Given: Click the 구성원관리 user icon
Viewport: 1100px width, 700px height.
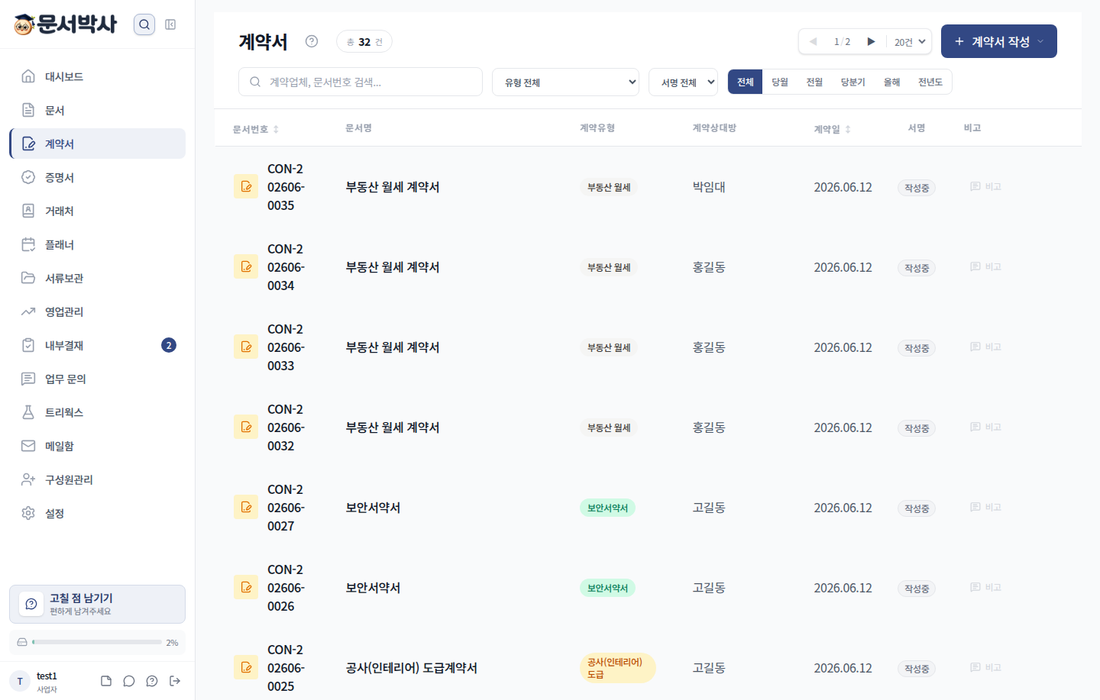Looking at the screenshot, I should [x=28, y=480].
